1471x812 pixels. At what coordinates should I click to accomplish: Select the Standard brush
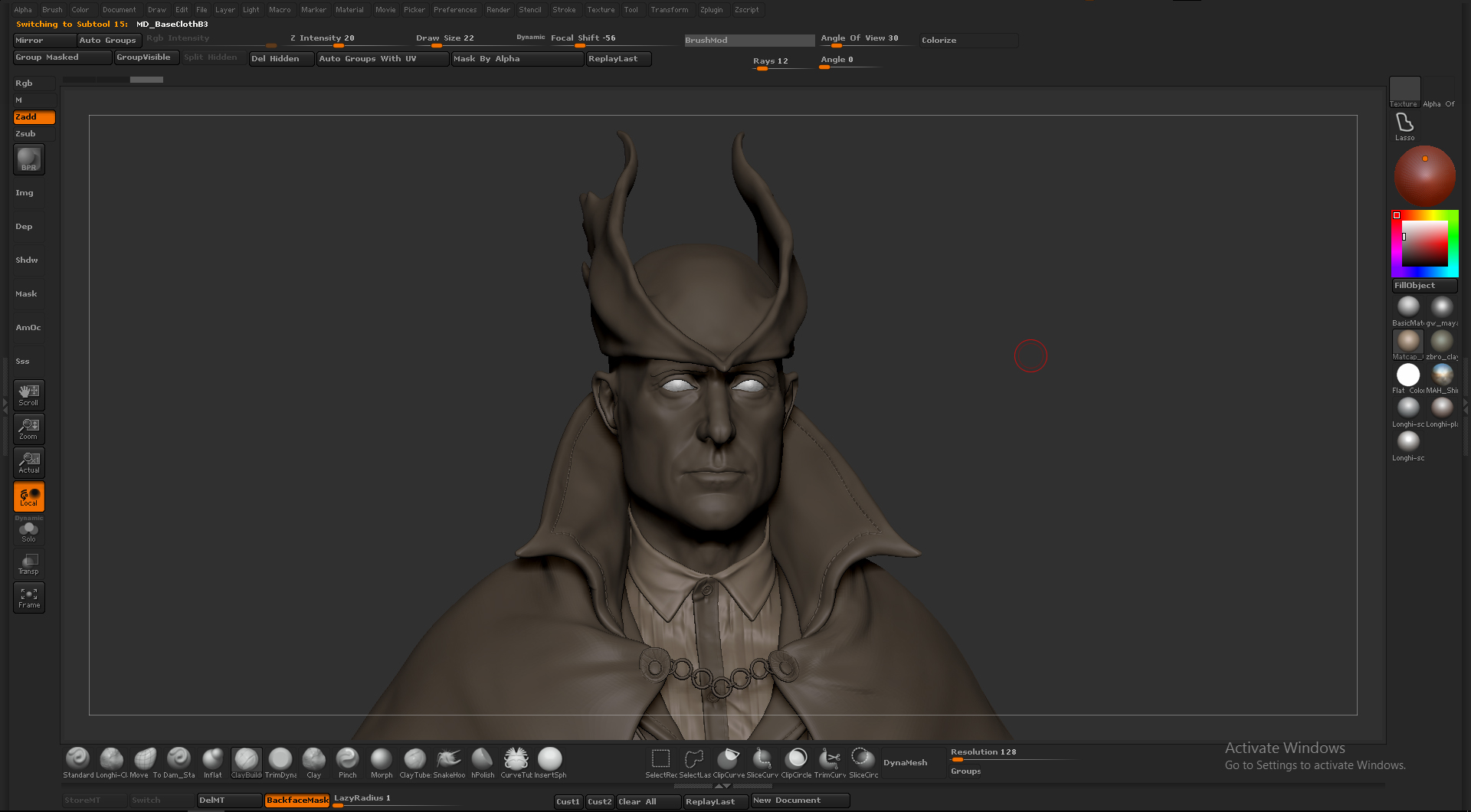(x=77, y=763)
